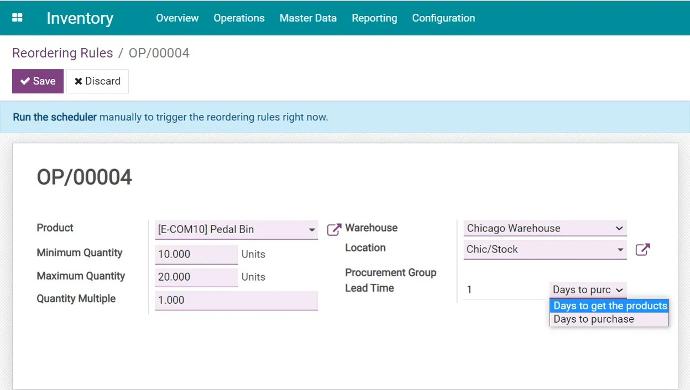Open the apps grid menu icon
The width and height of the screenshot is (690, 390).
17,18
